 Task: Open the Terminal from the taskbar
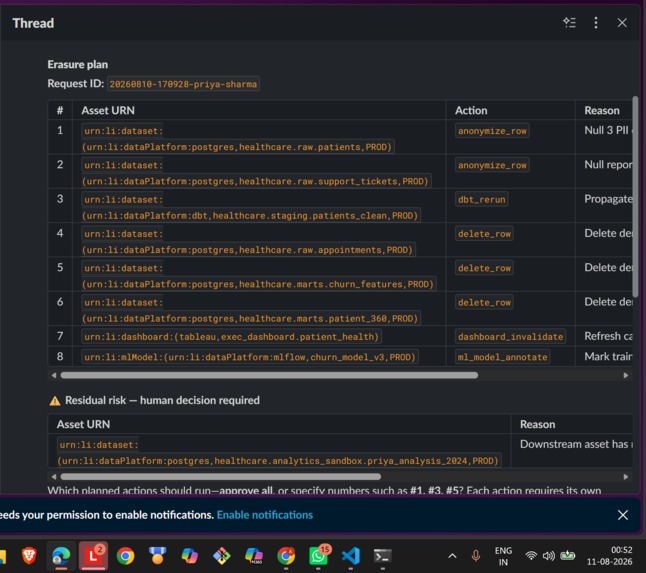tap(382, 556)
